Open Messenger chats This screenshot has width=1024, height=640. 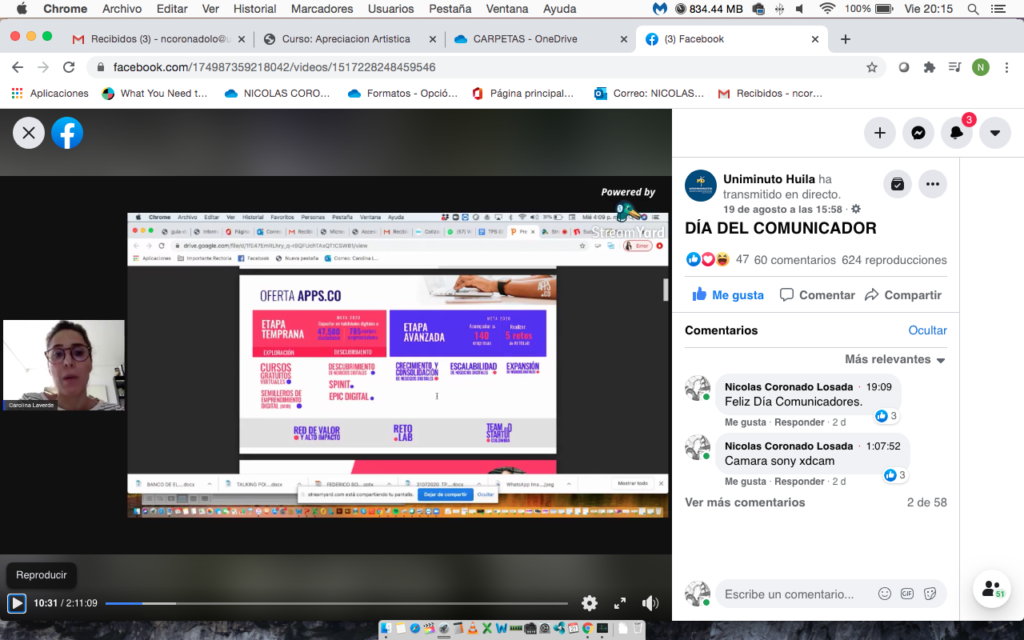[918, 133]
